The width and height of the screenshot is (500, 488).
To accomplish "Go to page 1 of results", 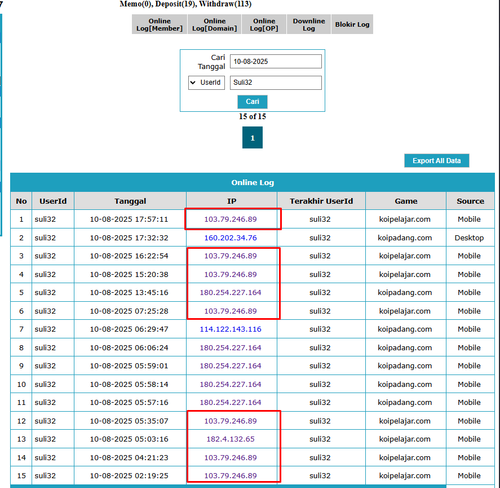I will 252,138.
